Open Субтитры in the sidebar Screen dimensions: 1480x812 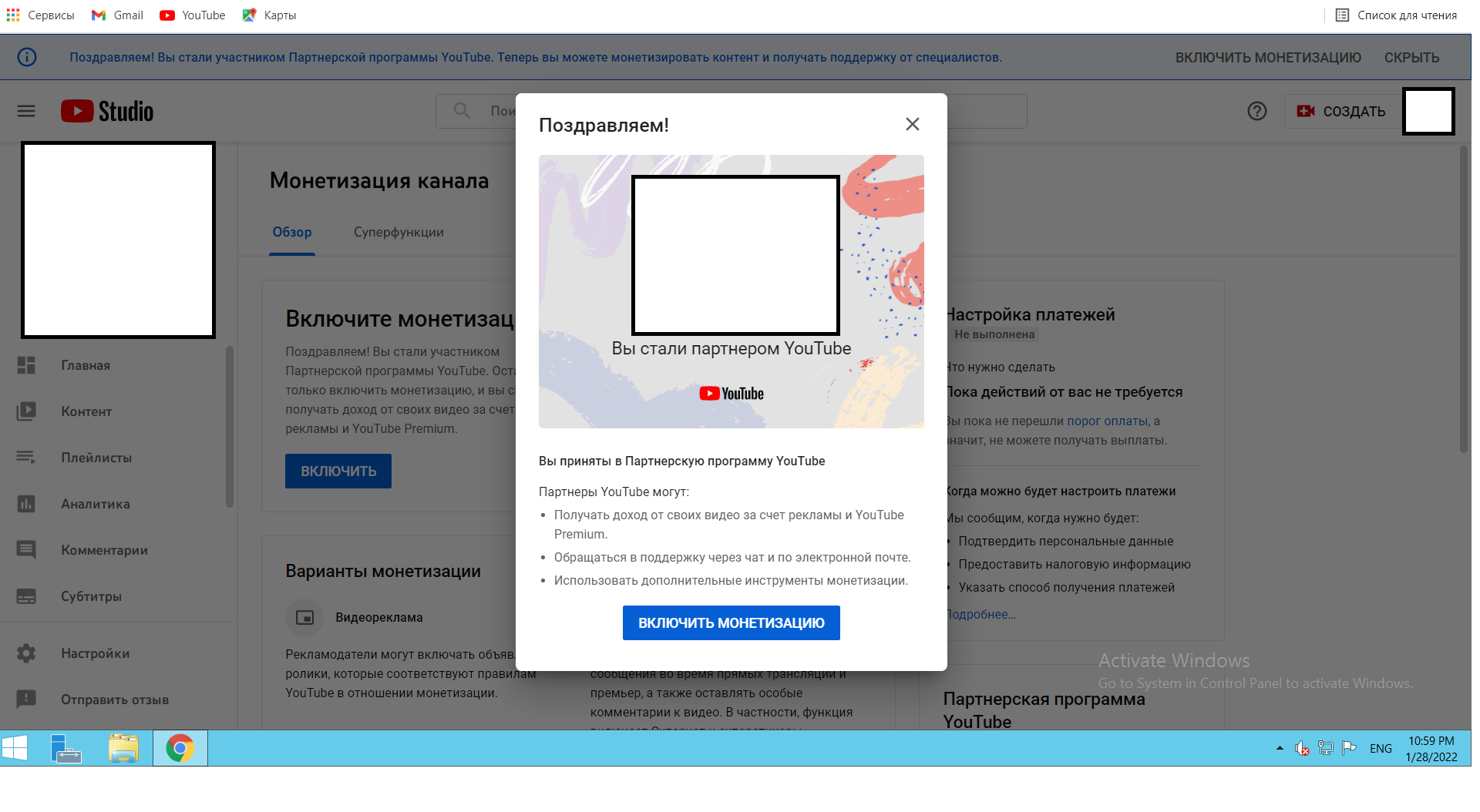click(91, 597)
